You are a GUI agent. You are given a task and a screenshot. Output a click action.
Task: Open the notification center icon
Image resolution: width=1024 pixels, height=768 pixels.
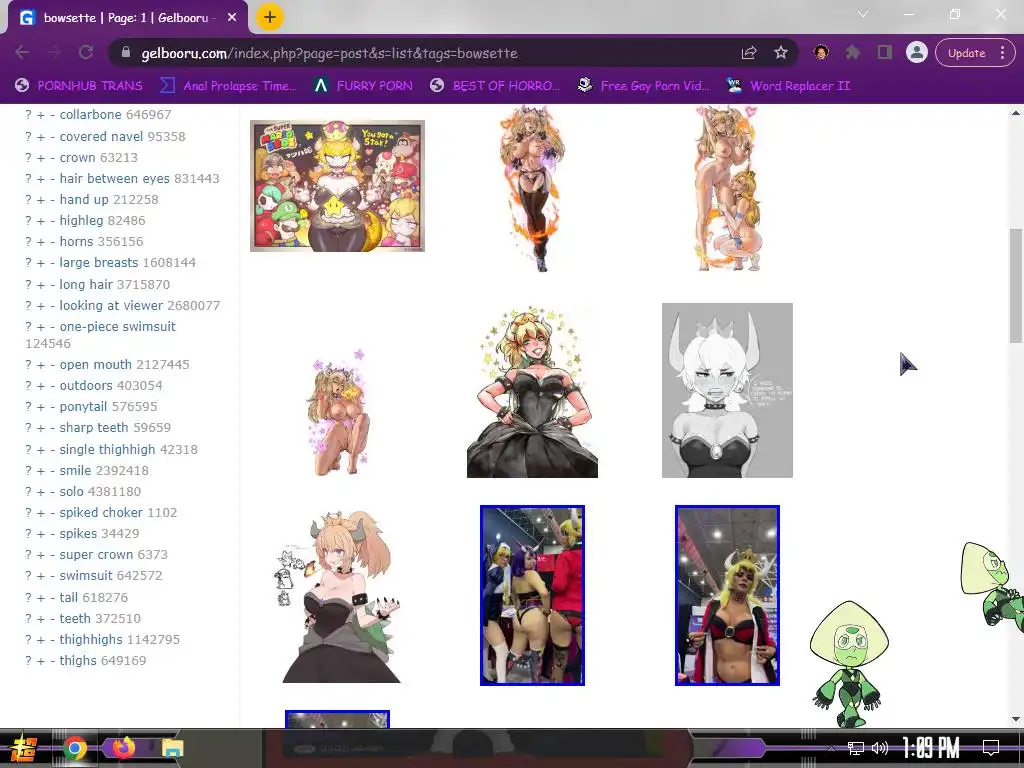[x=991, y=747]
